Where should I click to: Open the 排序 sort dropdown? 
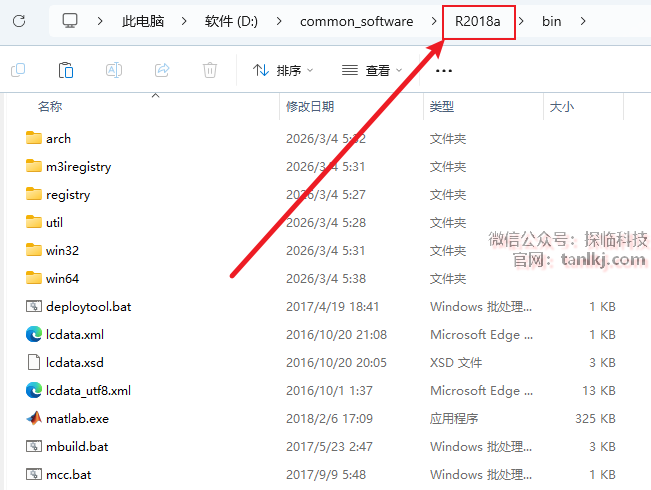pos(283,70)
